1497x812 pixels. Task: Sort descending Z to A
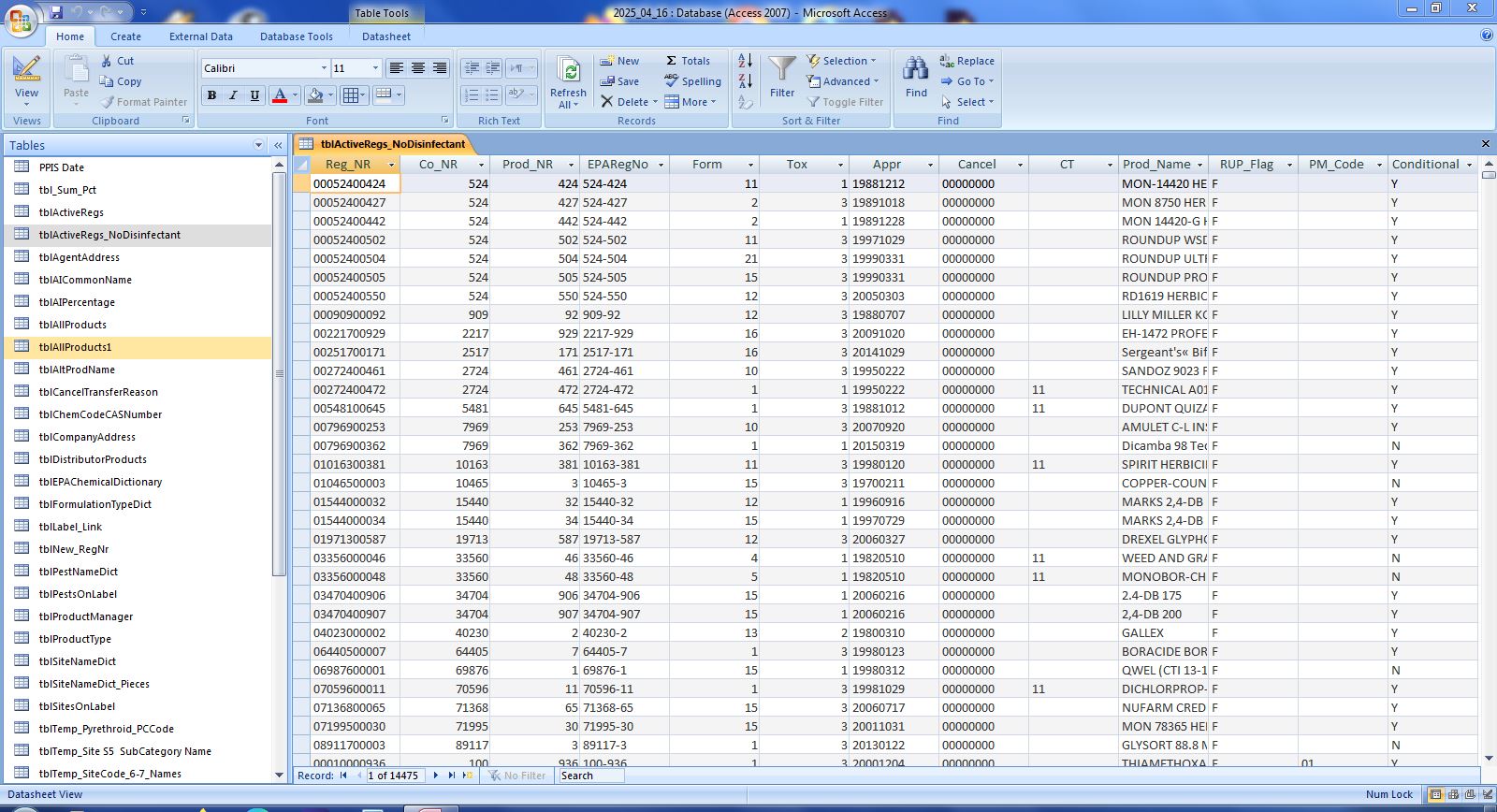click(745, 81)
